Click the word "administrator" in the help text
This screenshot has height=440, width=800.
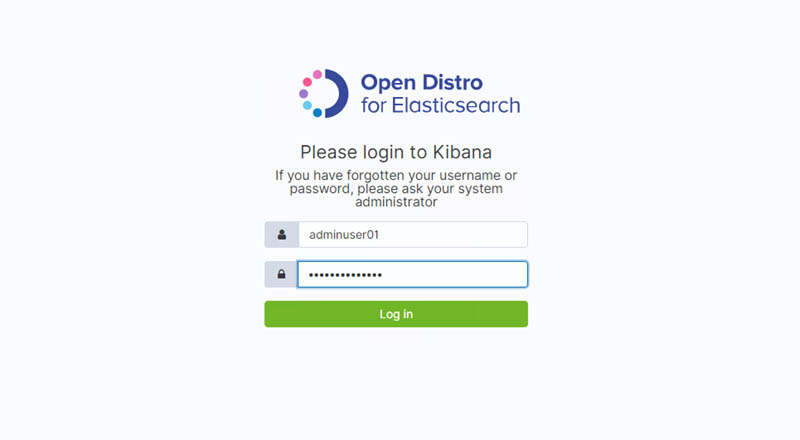click(396, 202)
